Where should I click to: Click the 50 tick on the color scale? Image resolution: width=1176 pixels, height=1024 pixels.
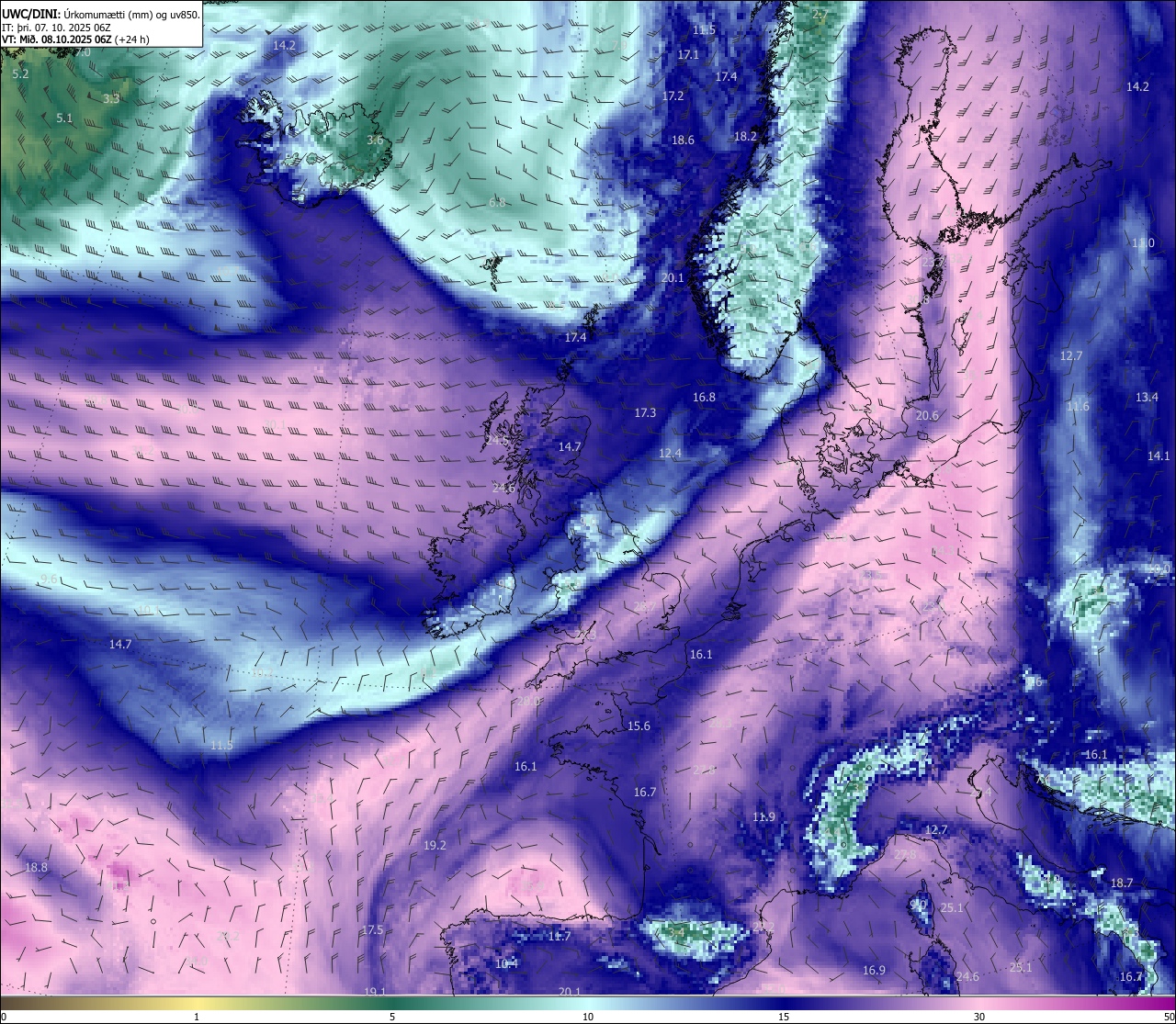[1169, 1018]
